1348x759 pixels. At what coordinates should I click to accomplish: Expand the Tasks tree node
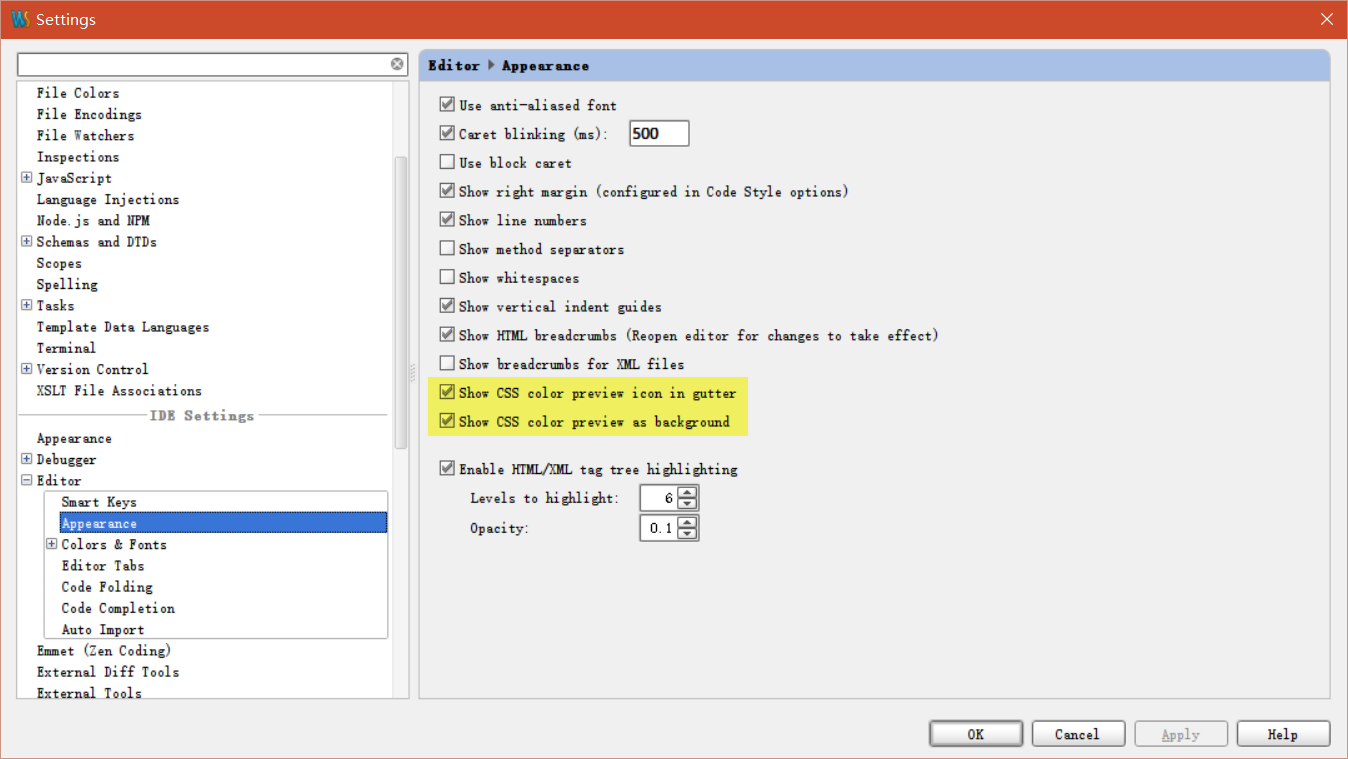26,306
